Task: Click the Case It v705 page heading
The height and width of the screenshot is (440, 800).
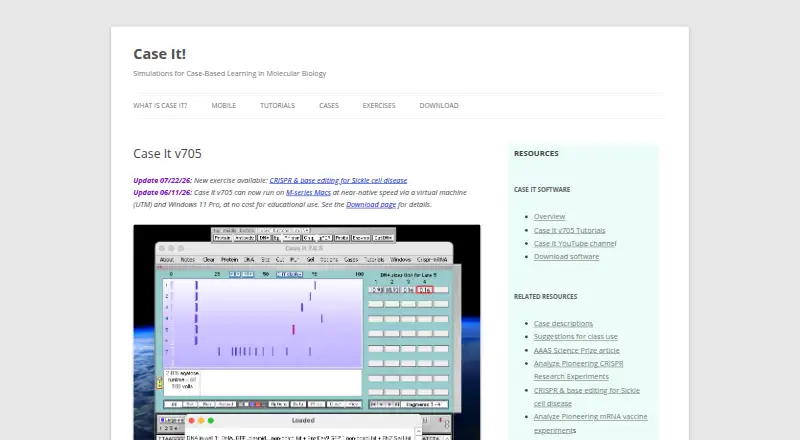Action: (x=167, y=154)
